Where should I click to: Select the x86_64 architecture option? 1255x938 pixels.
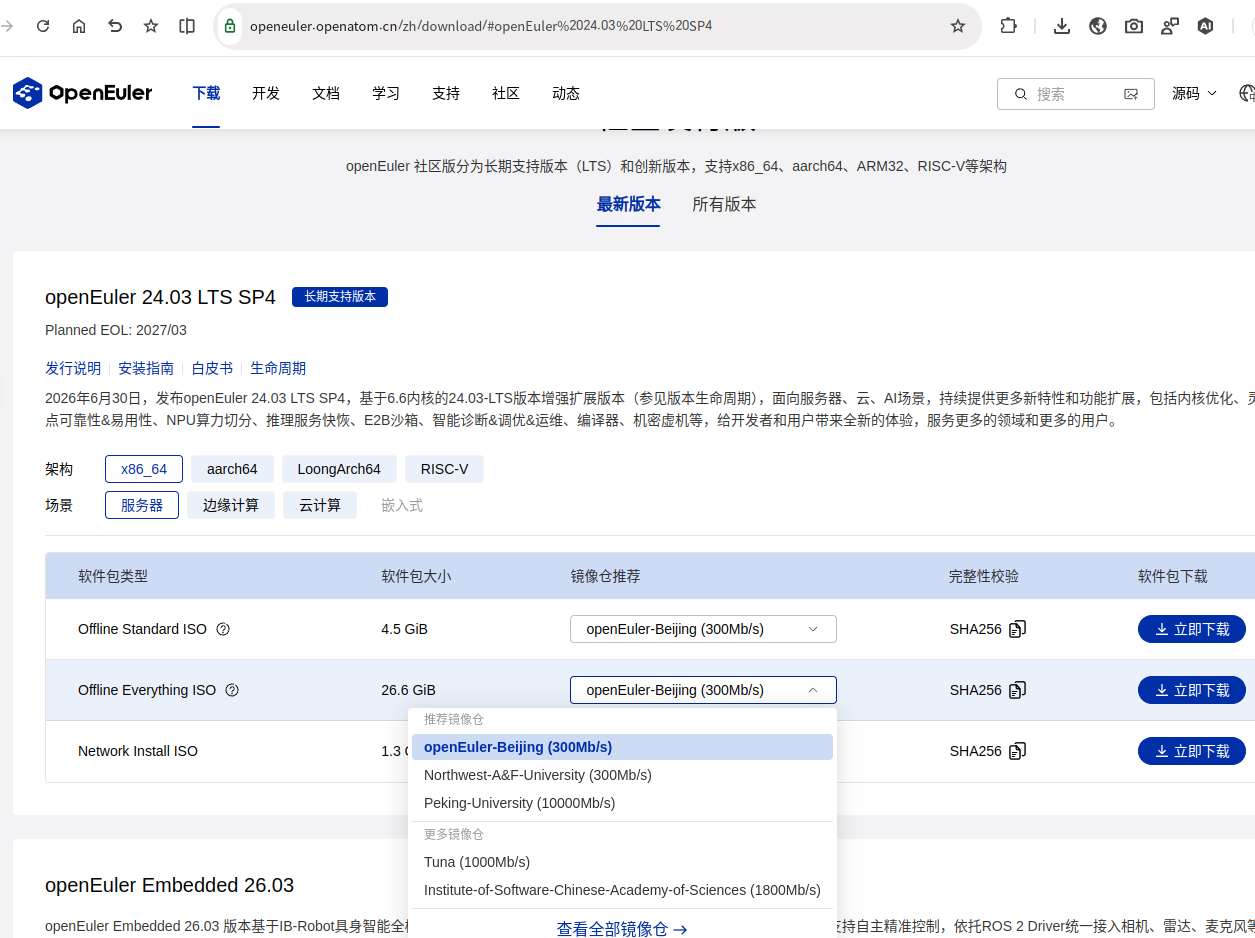pos(144,469)
